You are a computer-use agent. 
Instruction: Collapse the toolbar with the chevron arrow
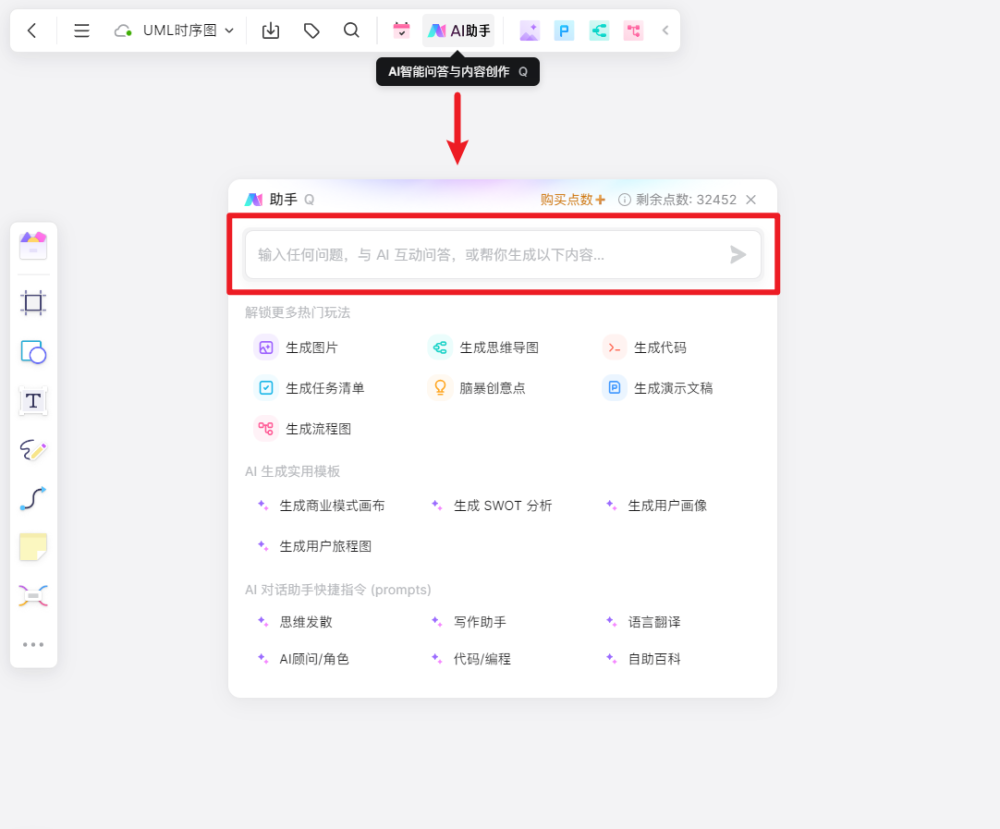(665, 31)
